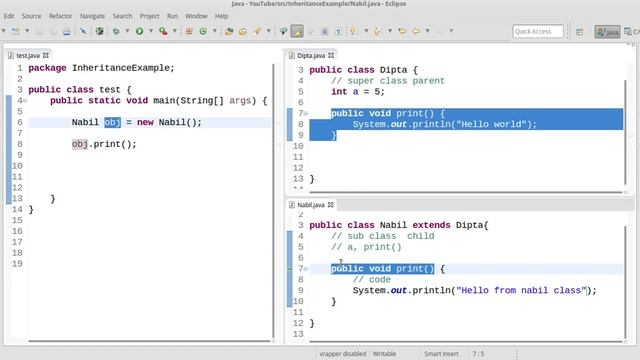Viewport: 640px width, 360px height.
Task: Click the Dipta.java vertical scrollbar
Action: (x=625, y=133)
